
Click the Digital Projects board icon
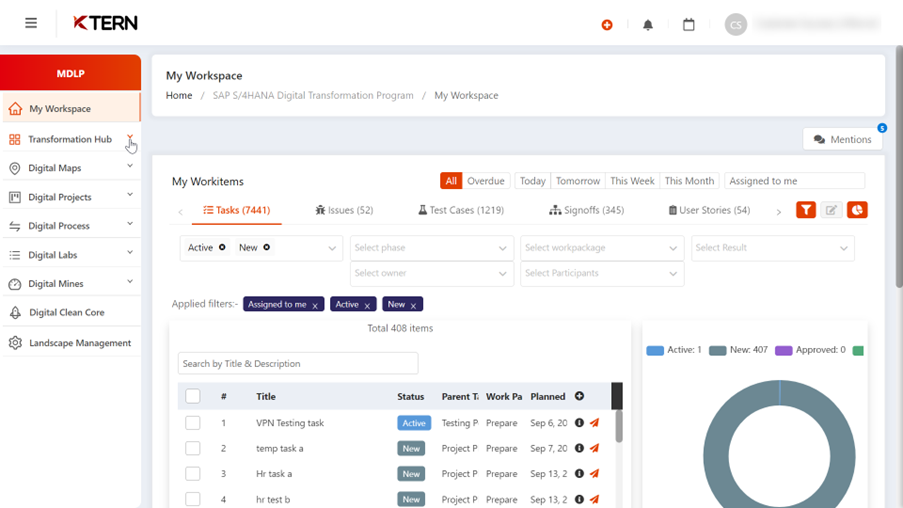15,197
